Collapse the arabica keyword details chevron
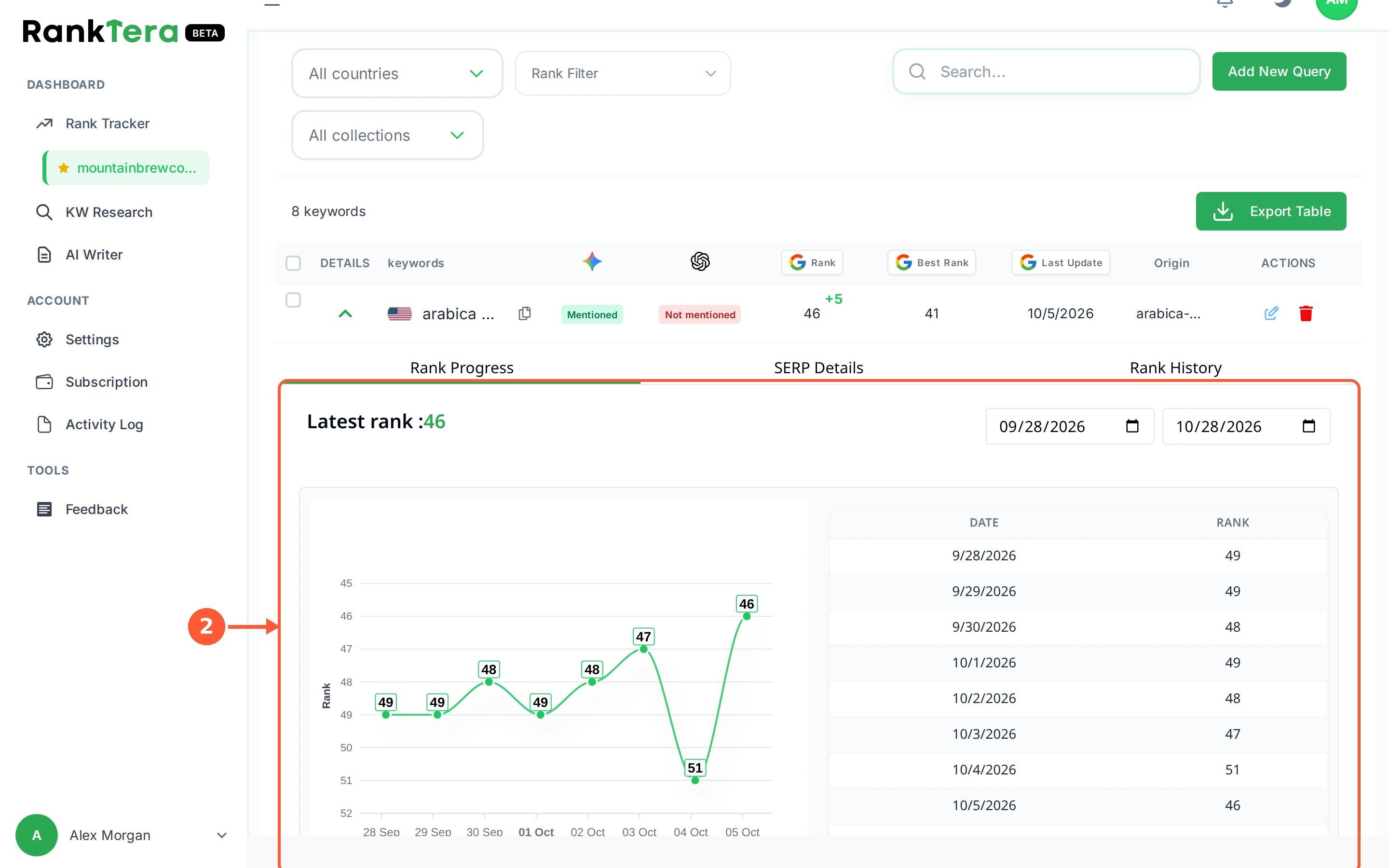 [345, 313]
